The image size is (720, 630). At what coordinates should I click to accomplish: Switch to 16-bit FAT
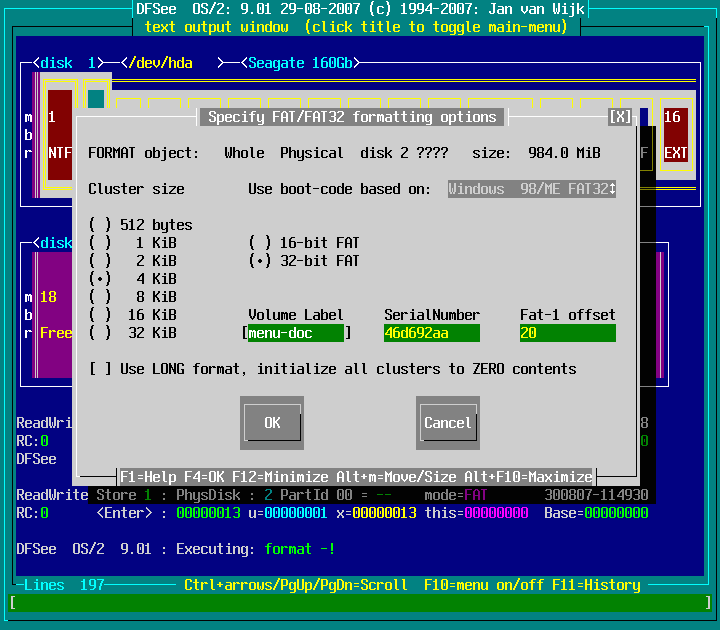click(x=260, y=243)
